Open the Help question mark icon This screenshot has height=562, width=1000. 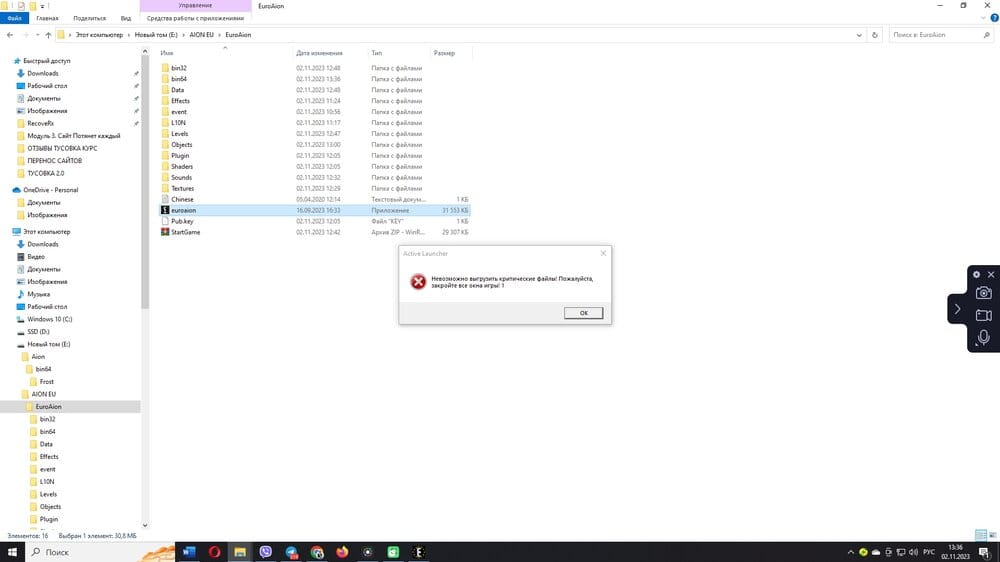992,18
